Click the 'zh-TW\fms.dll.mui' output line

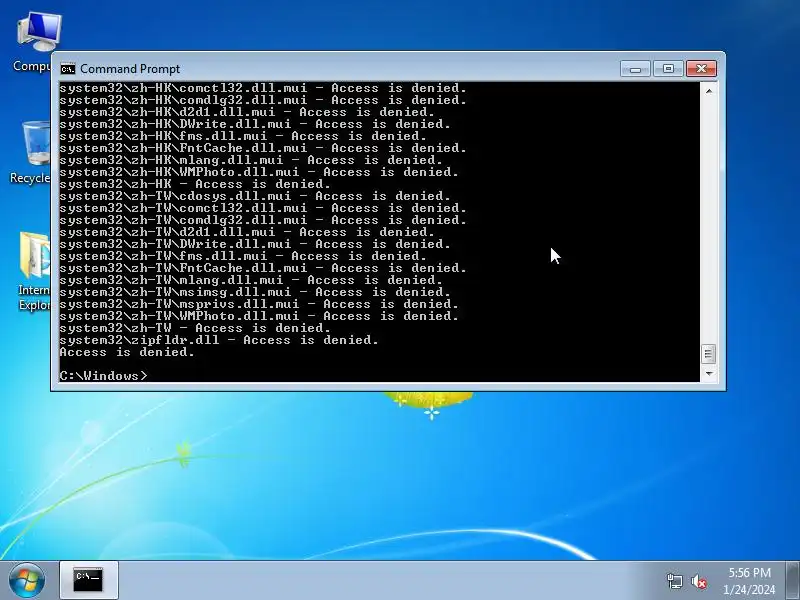(243, 256)
